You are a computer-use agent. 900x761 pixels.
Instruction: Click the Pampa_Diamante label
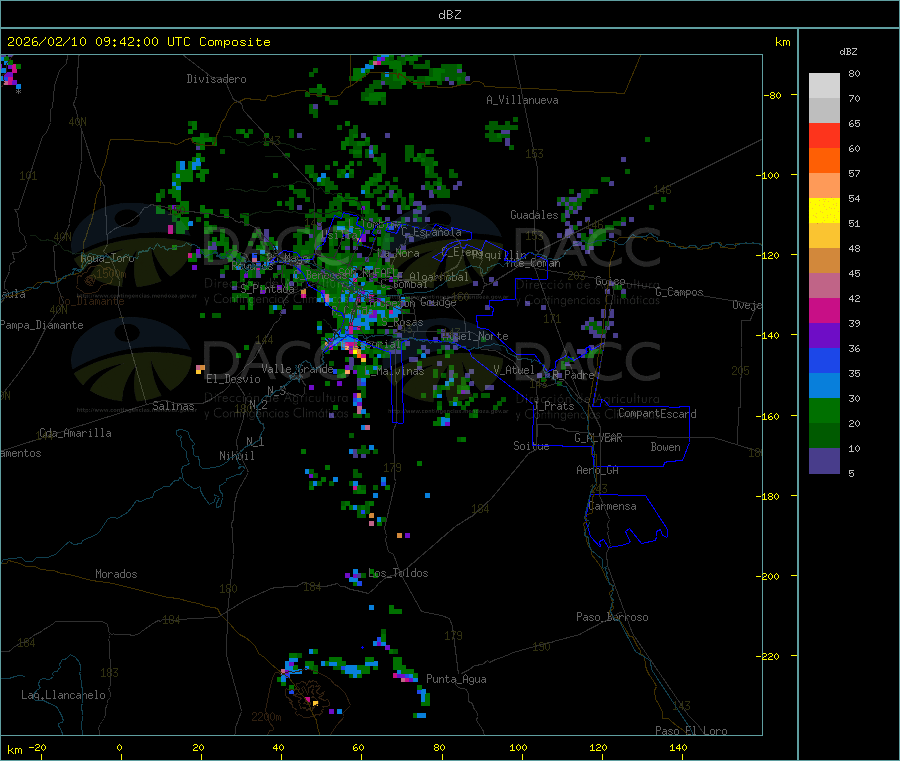42,325
